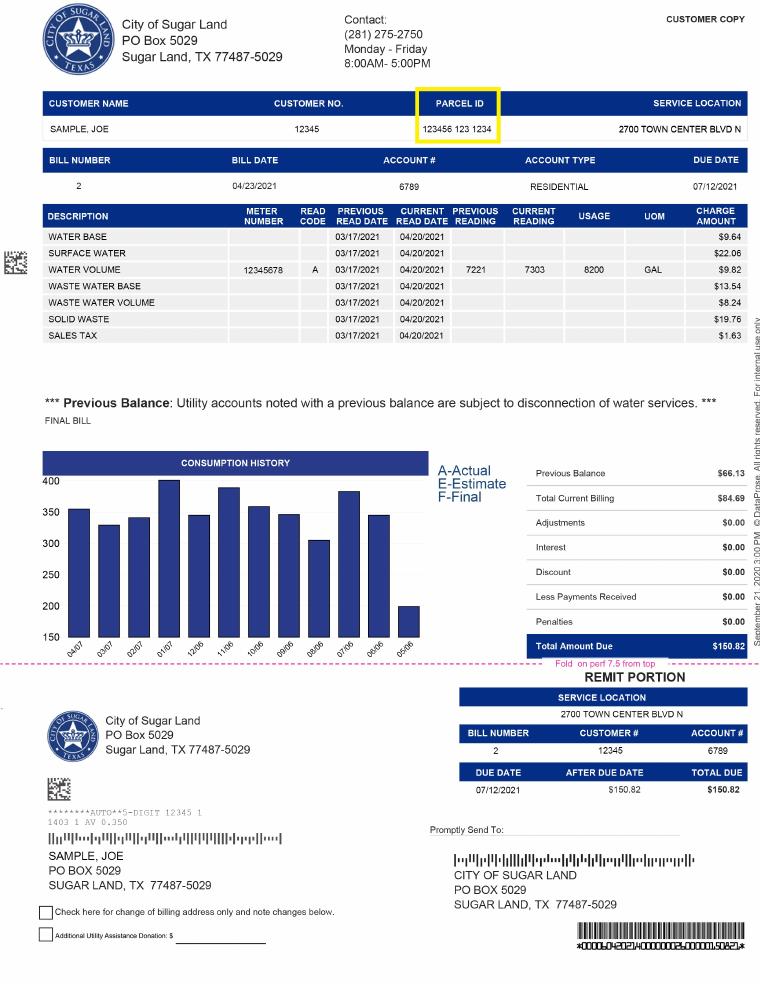This screenshot has height=984, width=760.
Task: Click due date 07/12/2021 in top table
Action: pos(715,186)
